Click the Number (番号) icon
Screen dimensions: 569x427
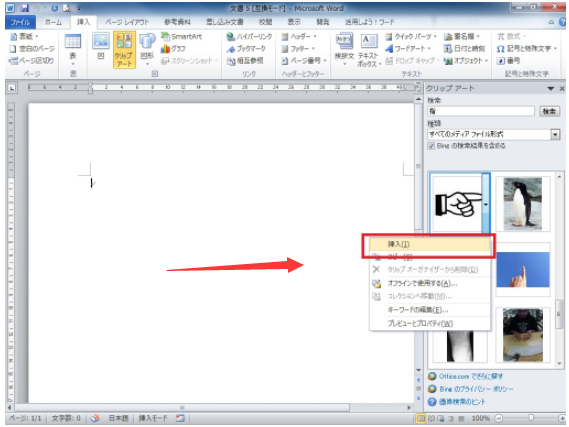501,61
